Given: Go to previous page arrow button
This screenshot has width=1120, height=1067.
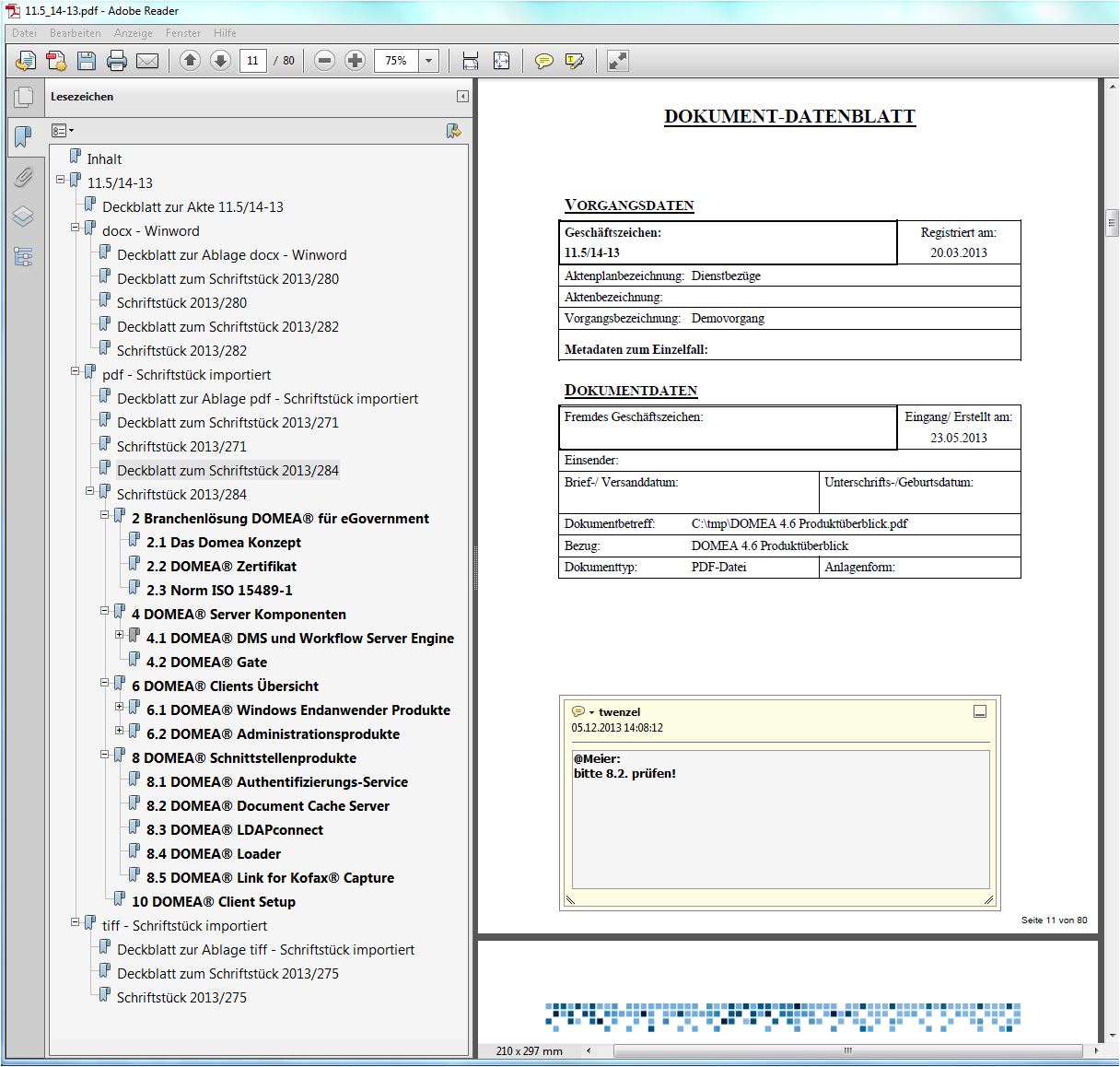Looking at the screenshot, I should click(x=191, y=61).
